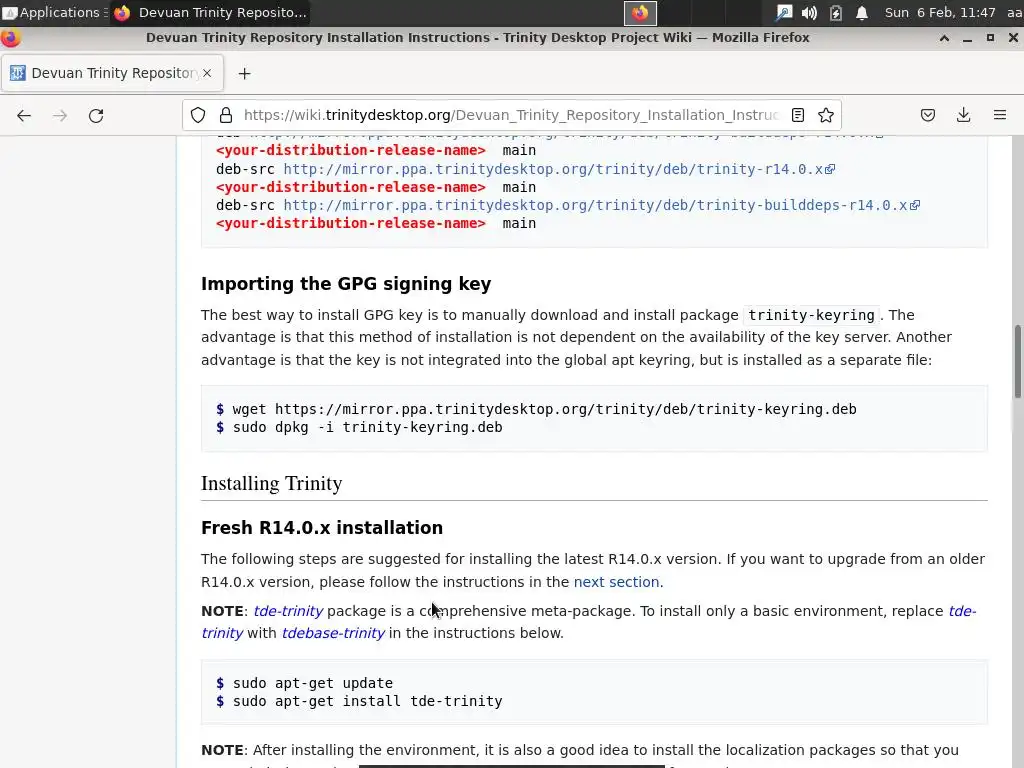Click the 'sudo apt-get update' command
This screenshot has height=768, width=1024.
point(304,684)
